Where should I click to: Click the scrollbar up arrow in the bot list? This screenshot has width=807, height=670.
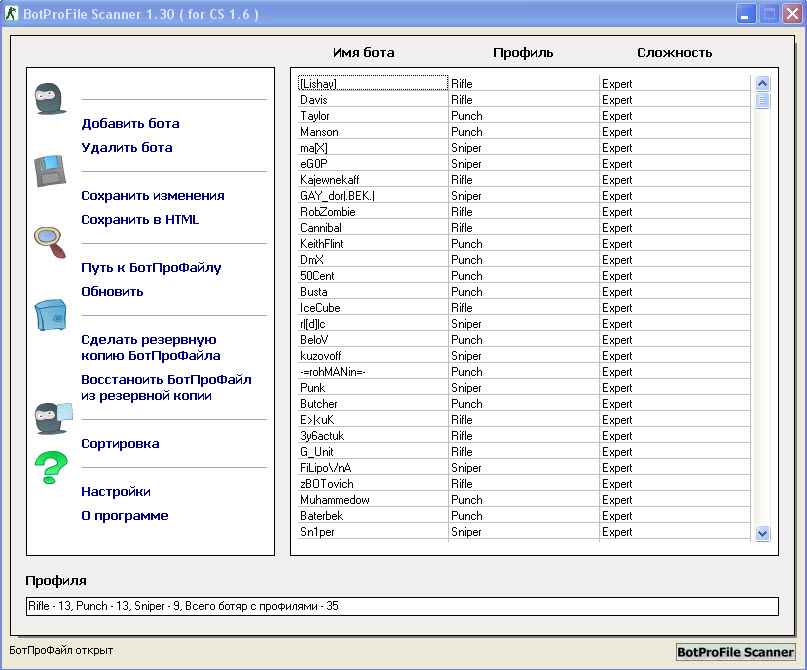tap(763, 84)
